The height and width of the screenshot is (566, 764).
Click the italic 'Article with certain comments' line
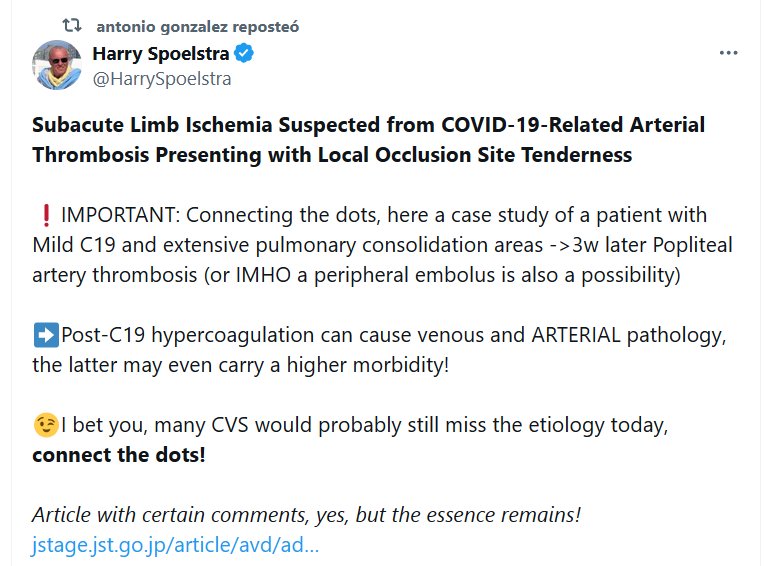click(x=306, y=516)
